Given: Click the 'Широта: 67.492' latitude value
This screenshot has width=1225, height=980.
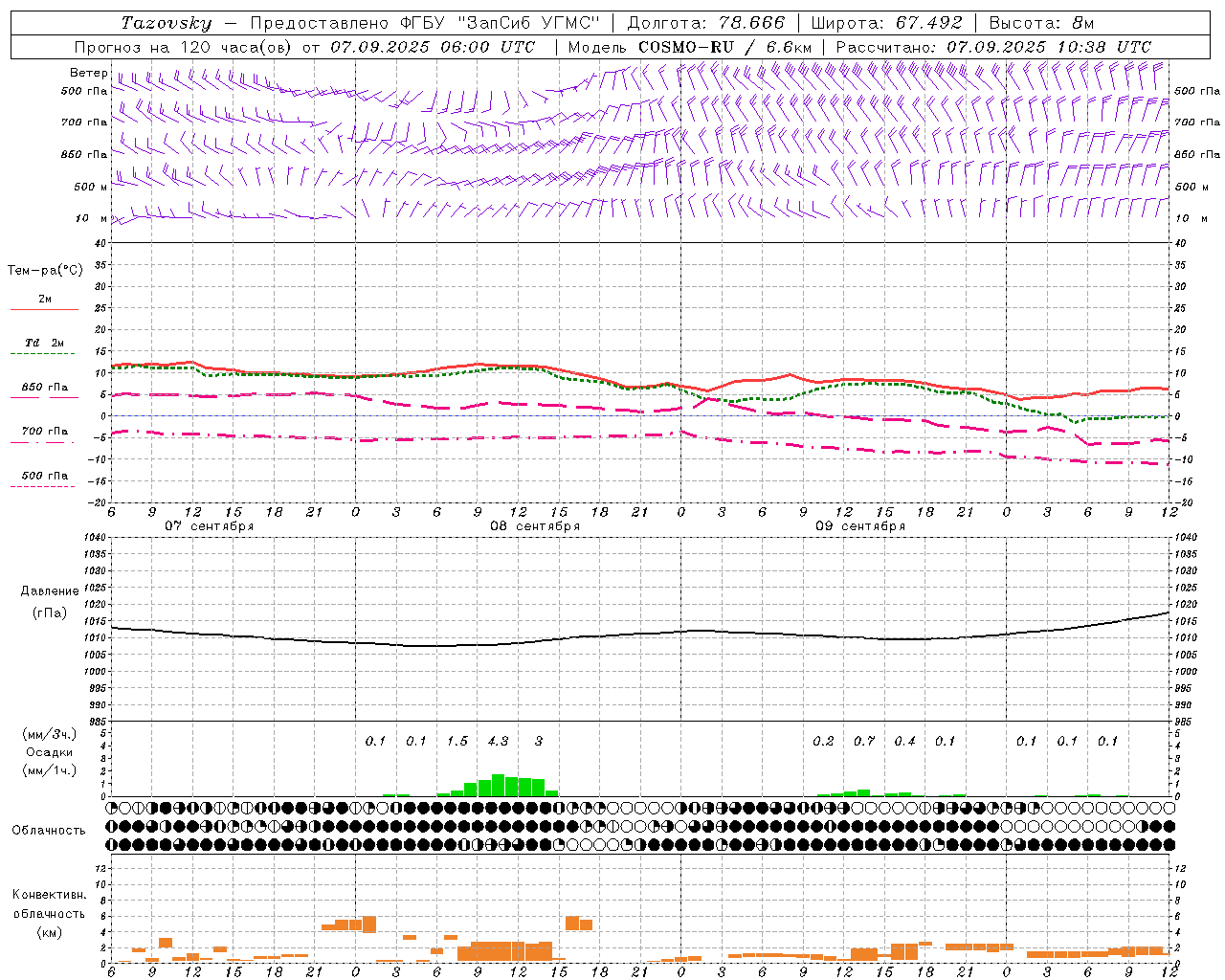Looking at the screenshot, I should [886, 23].
